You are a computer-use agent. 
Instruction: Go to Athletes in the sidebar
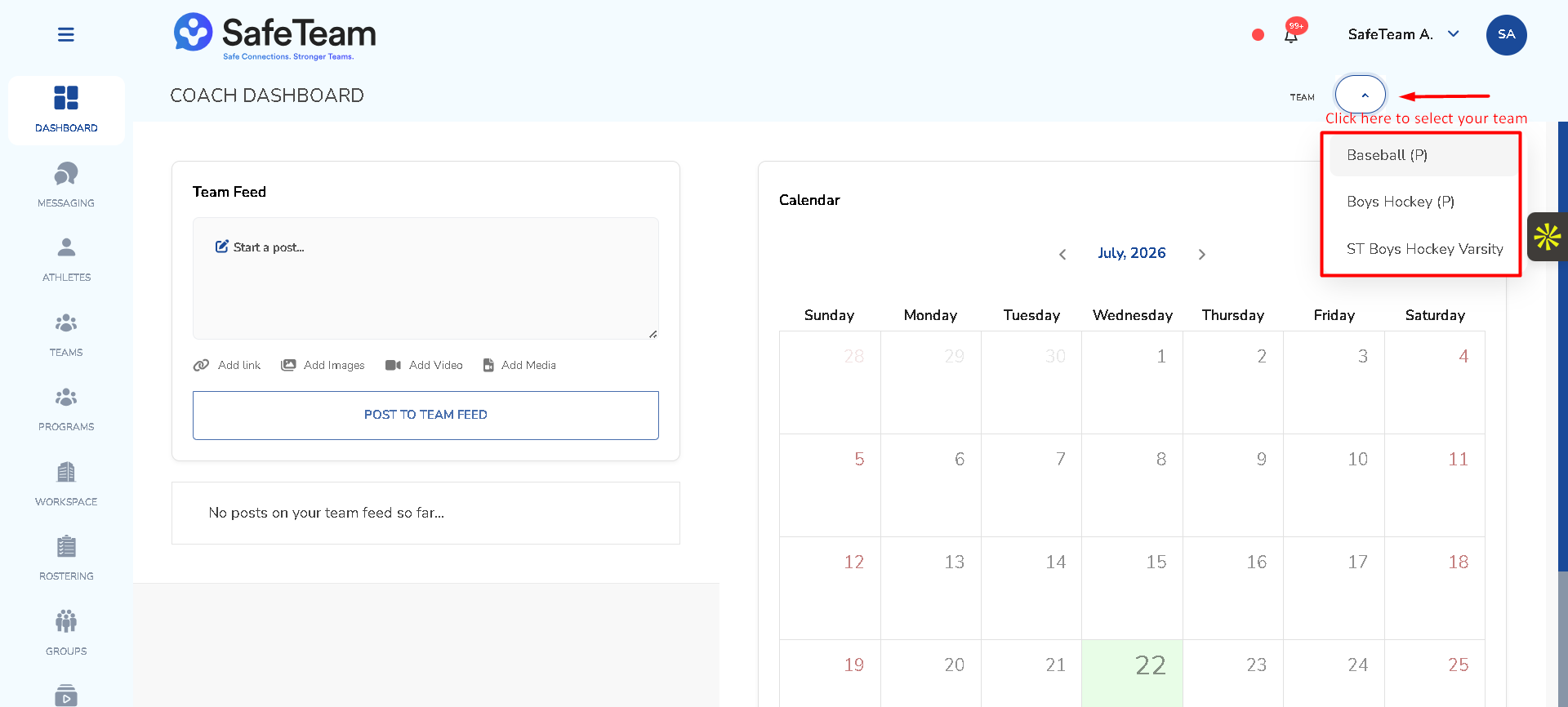click(66, 260)
